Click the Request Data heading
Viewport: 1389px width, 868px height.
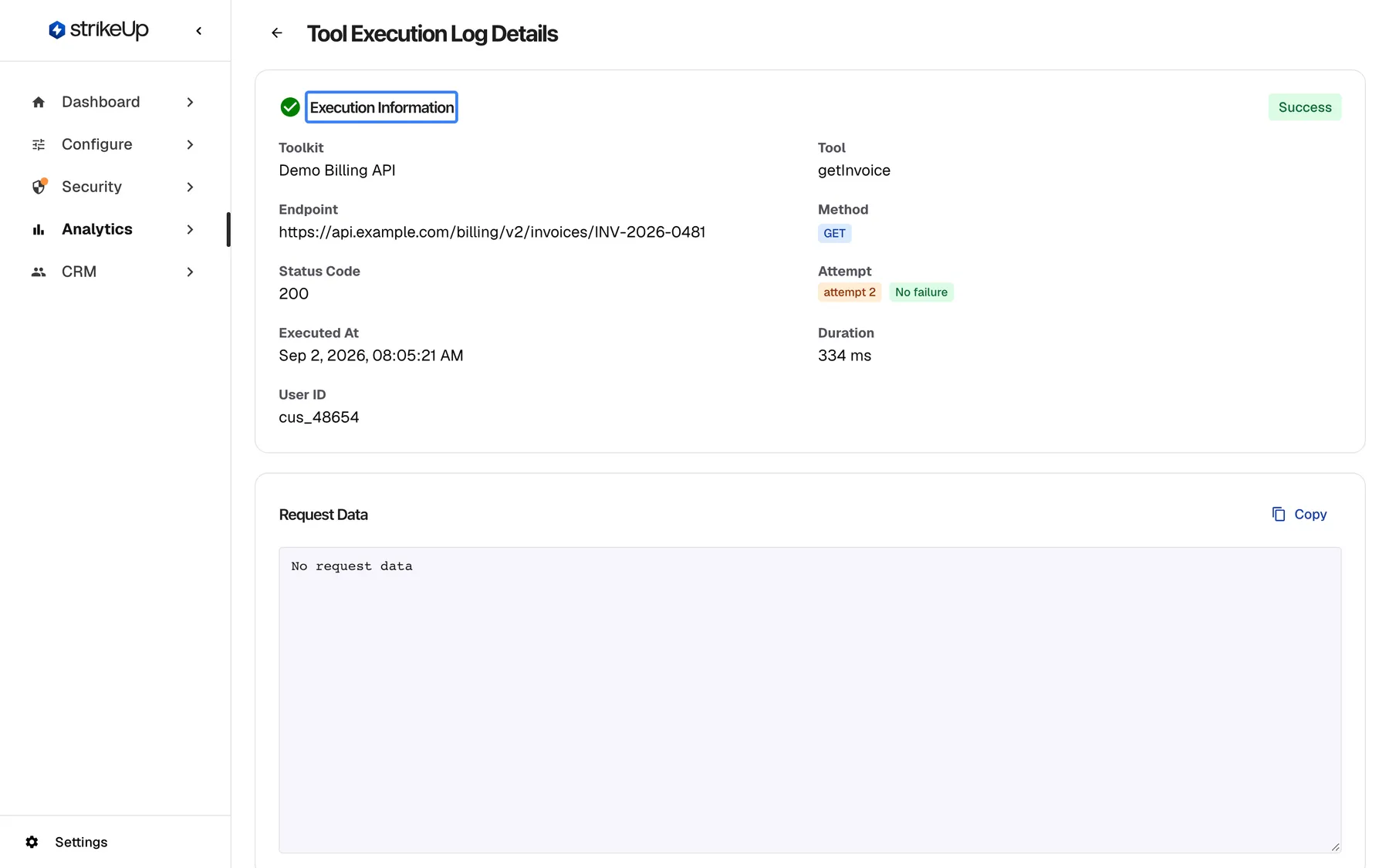click(x=323, y=515)
